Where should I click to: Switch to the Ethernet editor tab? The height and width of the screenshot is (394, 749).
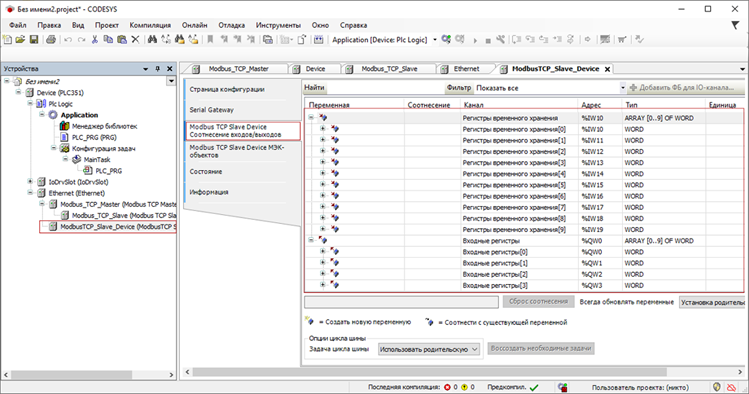point(466,69)
